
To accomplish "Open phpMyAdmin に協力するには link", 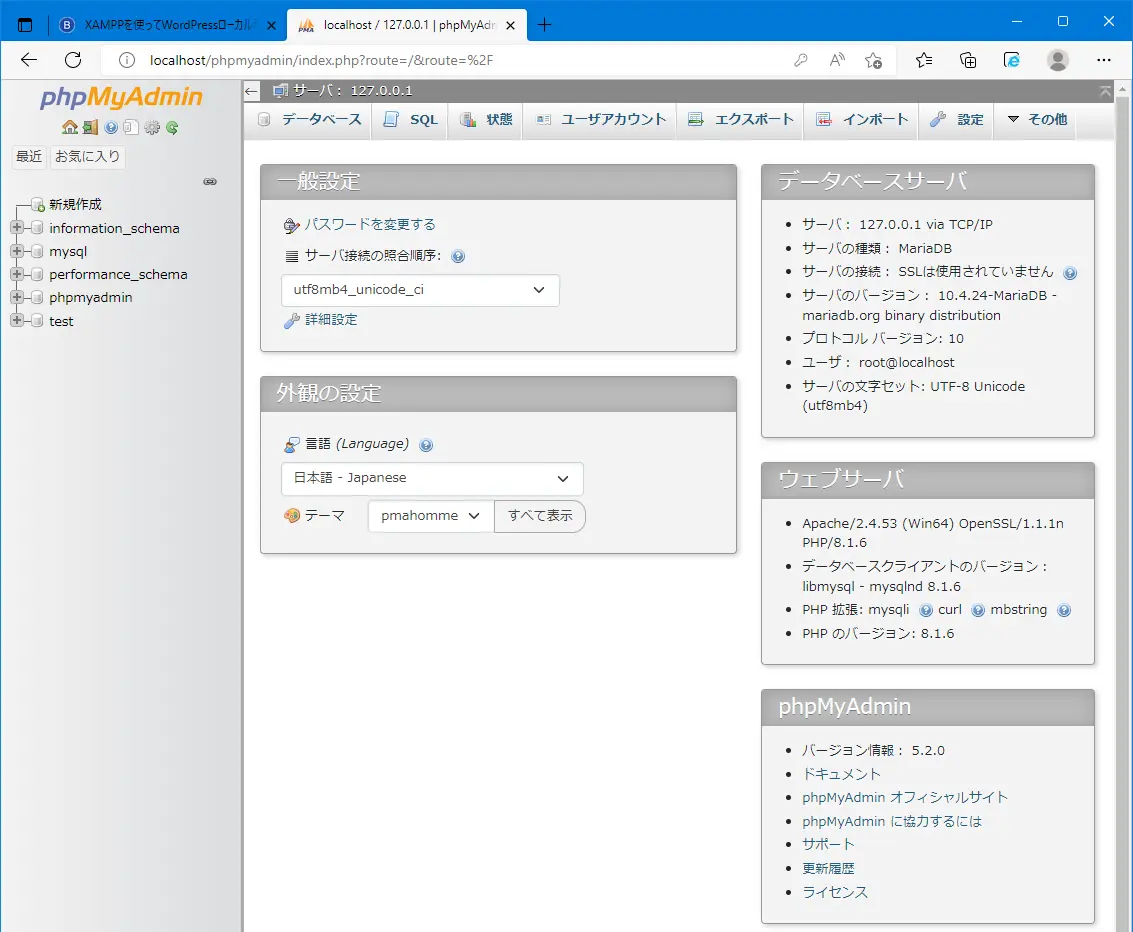I will click(x=892, y=821).
